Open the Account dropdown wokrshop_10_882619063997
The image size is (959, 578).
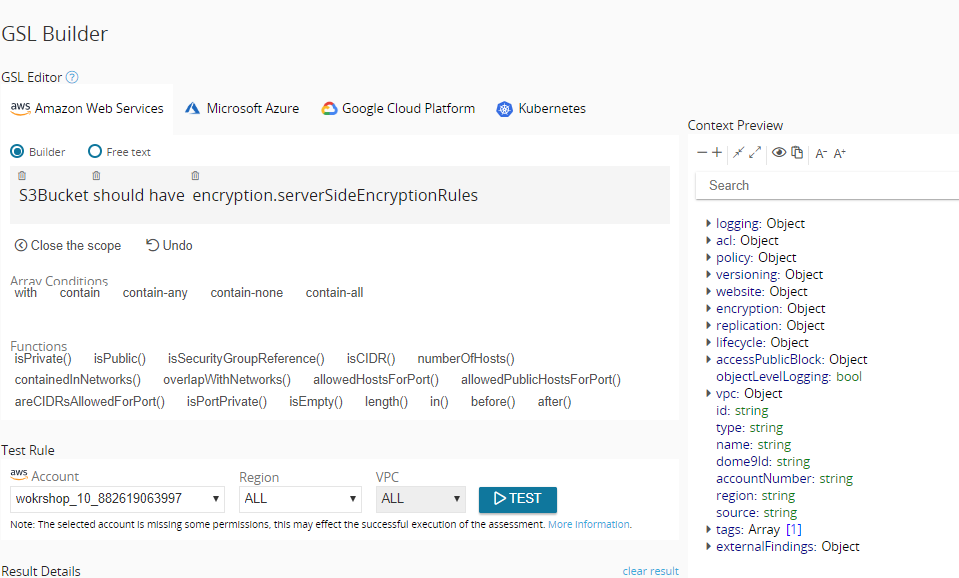point(117,499)
